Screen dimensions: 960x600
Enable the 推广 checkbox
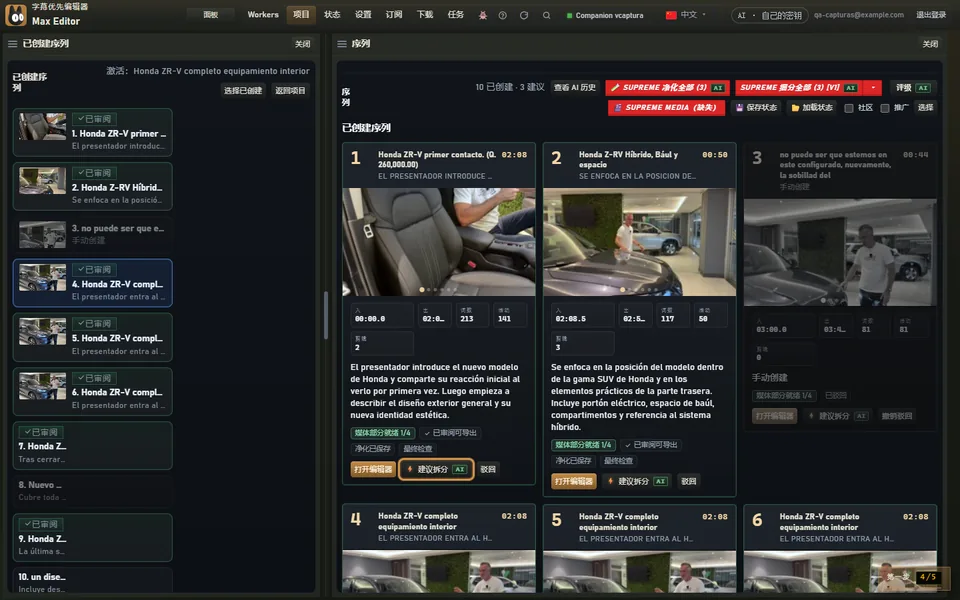885,108
